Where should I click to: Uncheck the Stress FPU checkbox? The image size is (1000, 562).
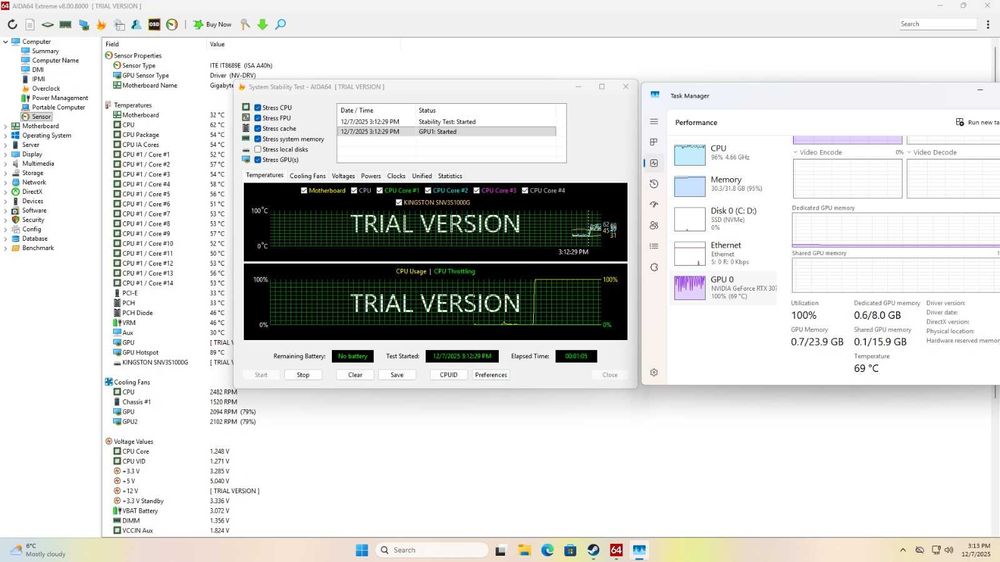point(258,118)
